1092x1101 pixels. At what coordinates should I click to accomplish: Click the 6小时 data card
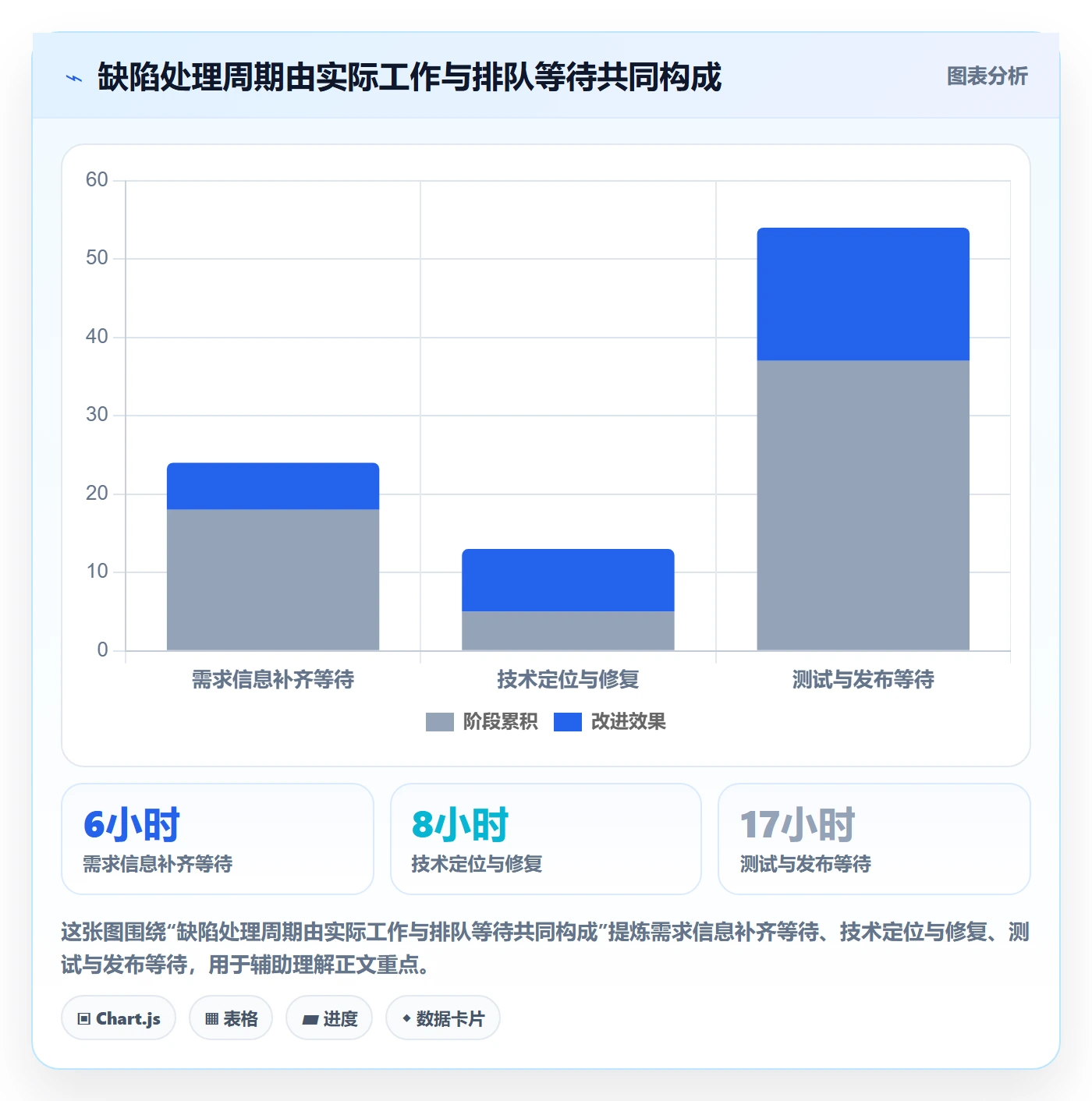coord(218,839)
